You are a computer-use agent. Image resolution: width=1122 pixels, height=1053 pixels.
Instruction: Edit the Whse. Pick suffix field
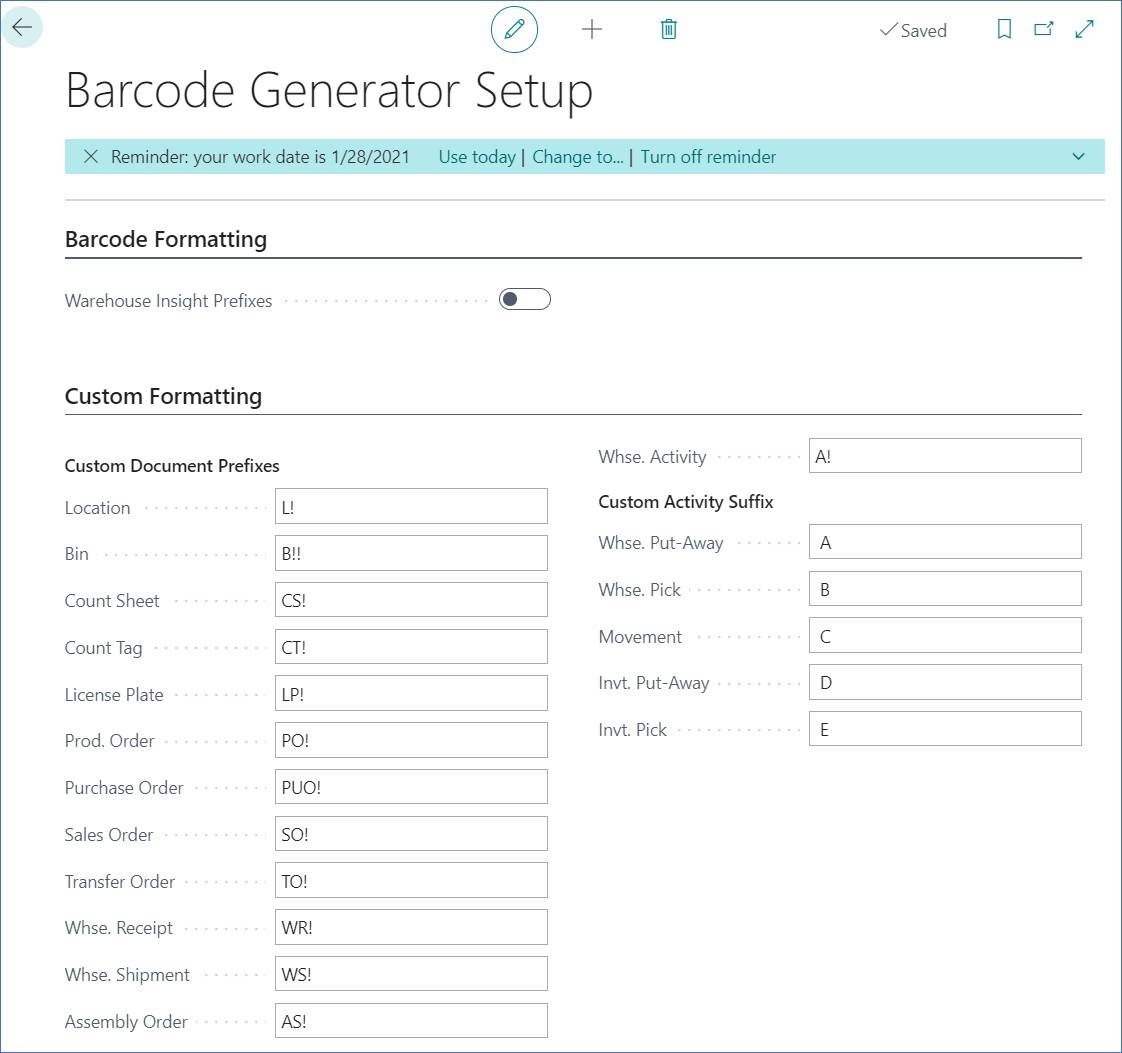pyautogui.click(x=945, y=589)
